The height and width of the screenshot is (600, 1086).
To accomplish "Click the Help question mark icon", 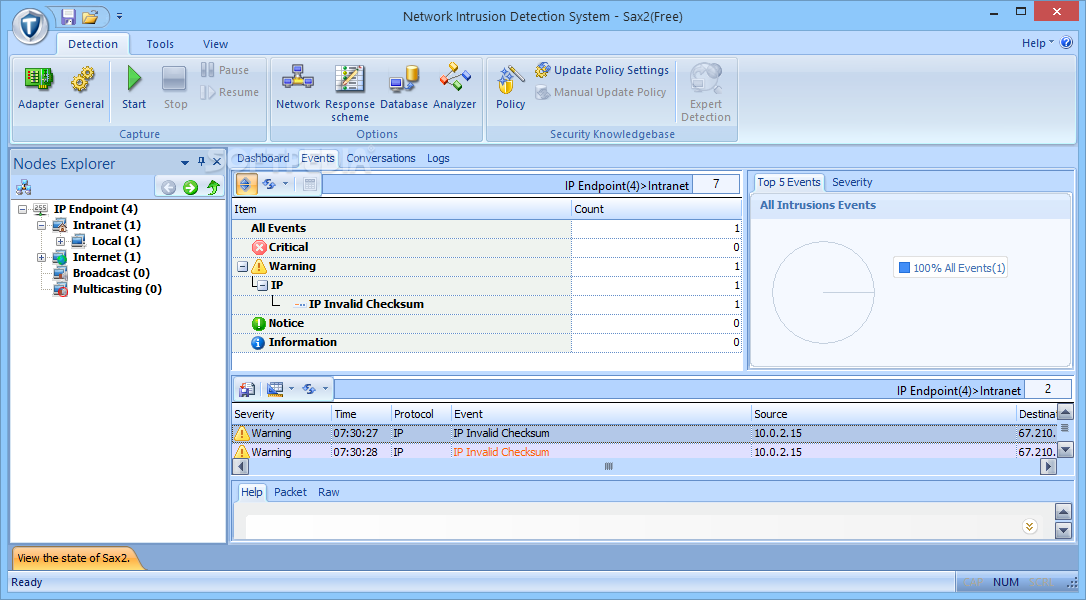I will point(1067,42).
